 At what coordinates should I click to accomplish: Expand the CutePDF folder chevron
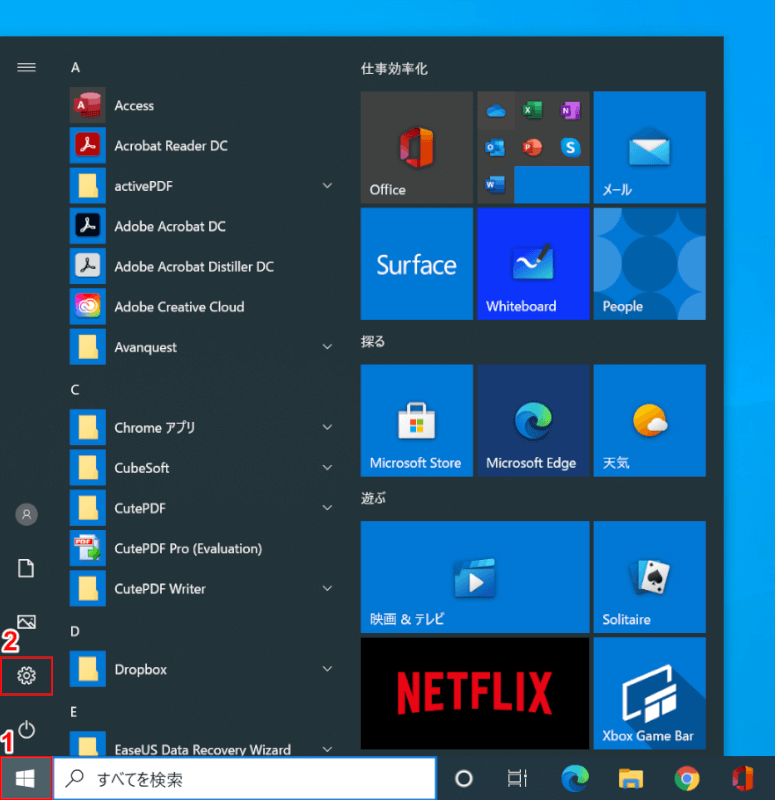click(x=328, y=508)
